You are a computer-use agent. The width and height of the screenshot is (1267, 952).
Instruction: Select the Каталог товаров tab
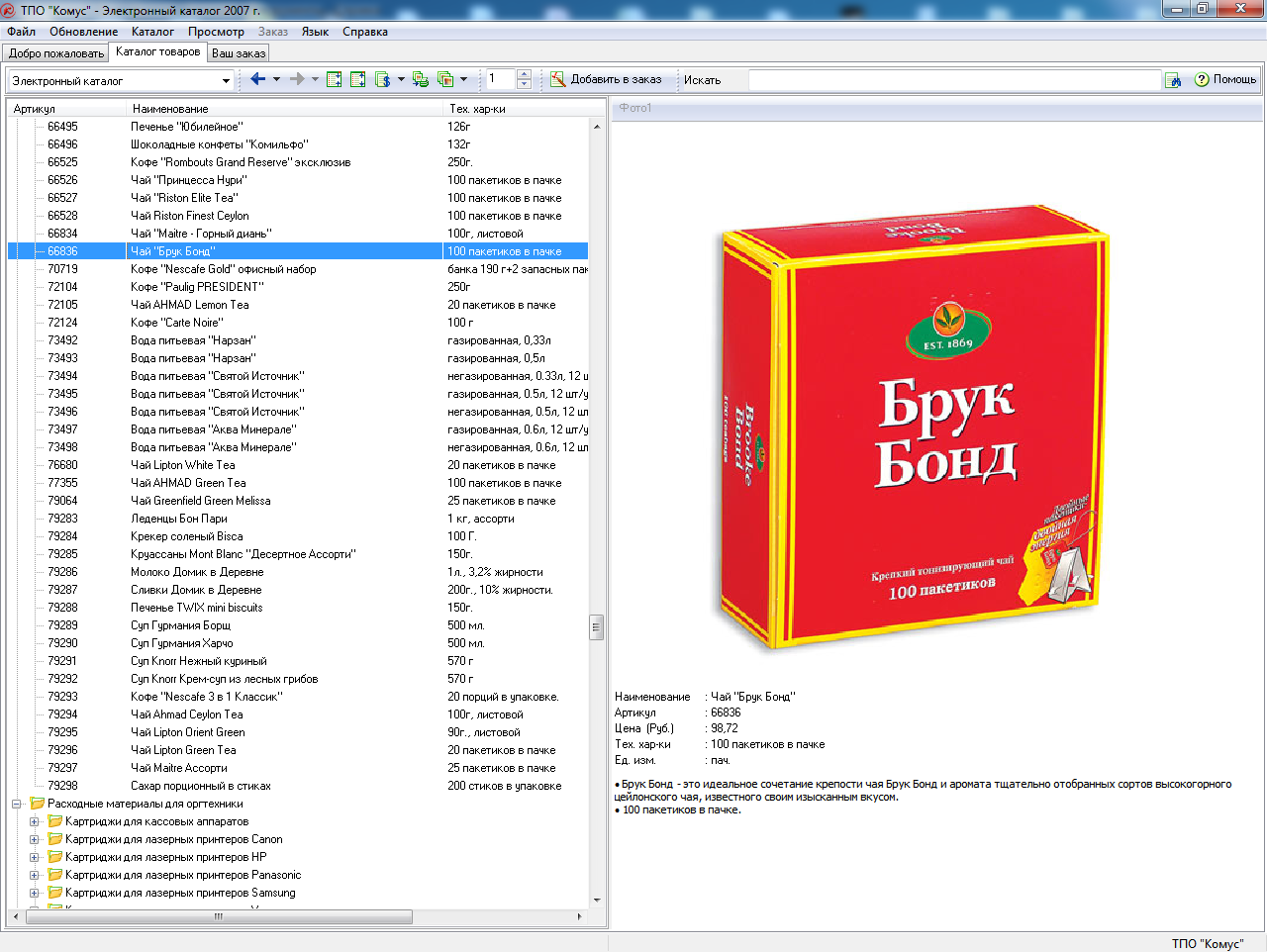(x=158, y=51)
